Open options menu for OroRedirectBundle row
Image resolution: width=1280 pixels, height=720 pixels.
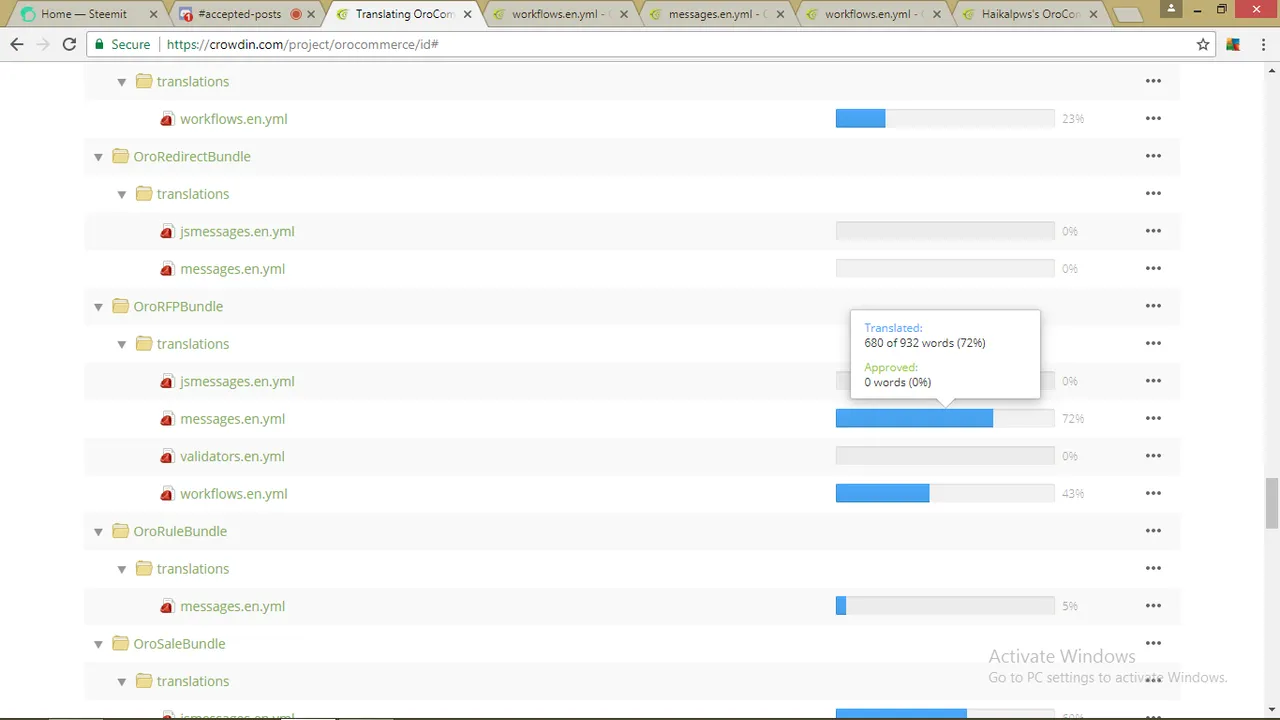[1153, 156]
